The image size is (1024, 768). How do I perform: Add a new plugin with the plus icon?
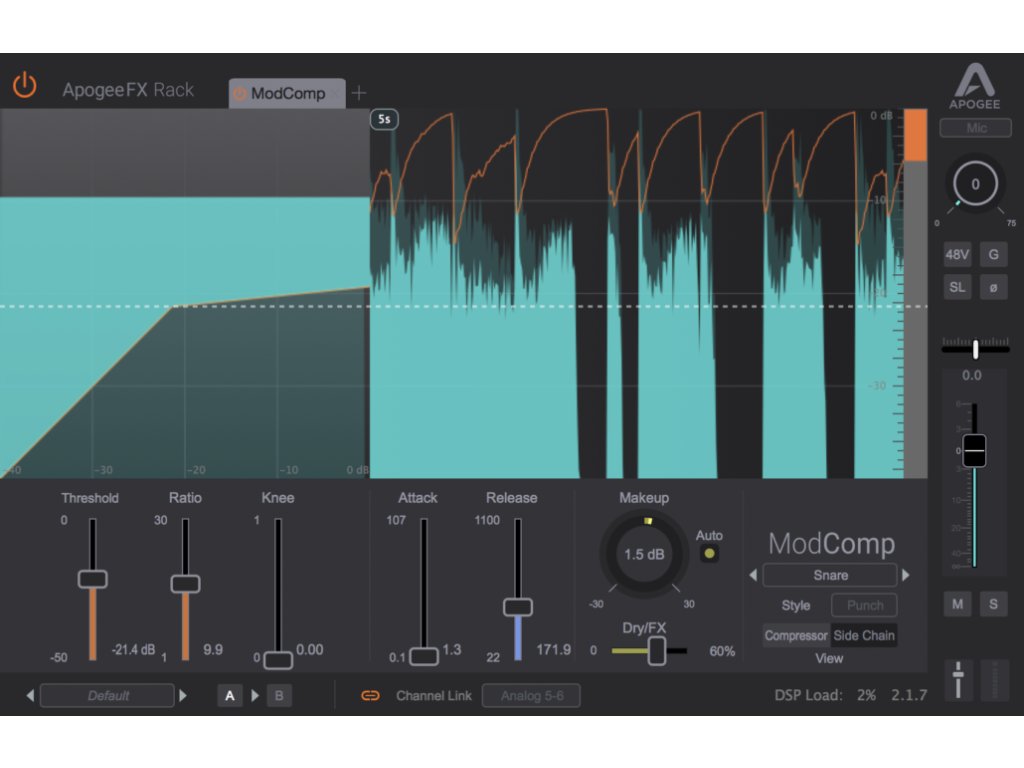click(x=359, y=93)
